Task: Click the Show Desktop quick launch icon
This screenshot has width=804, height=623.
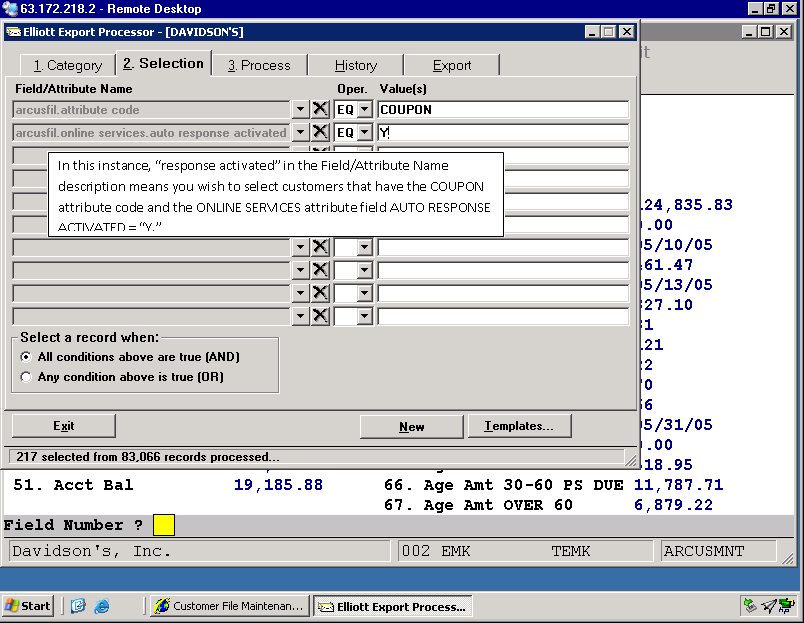Action: click(x=78, y=606)
